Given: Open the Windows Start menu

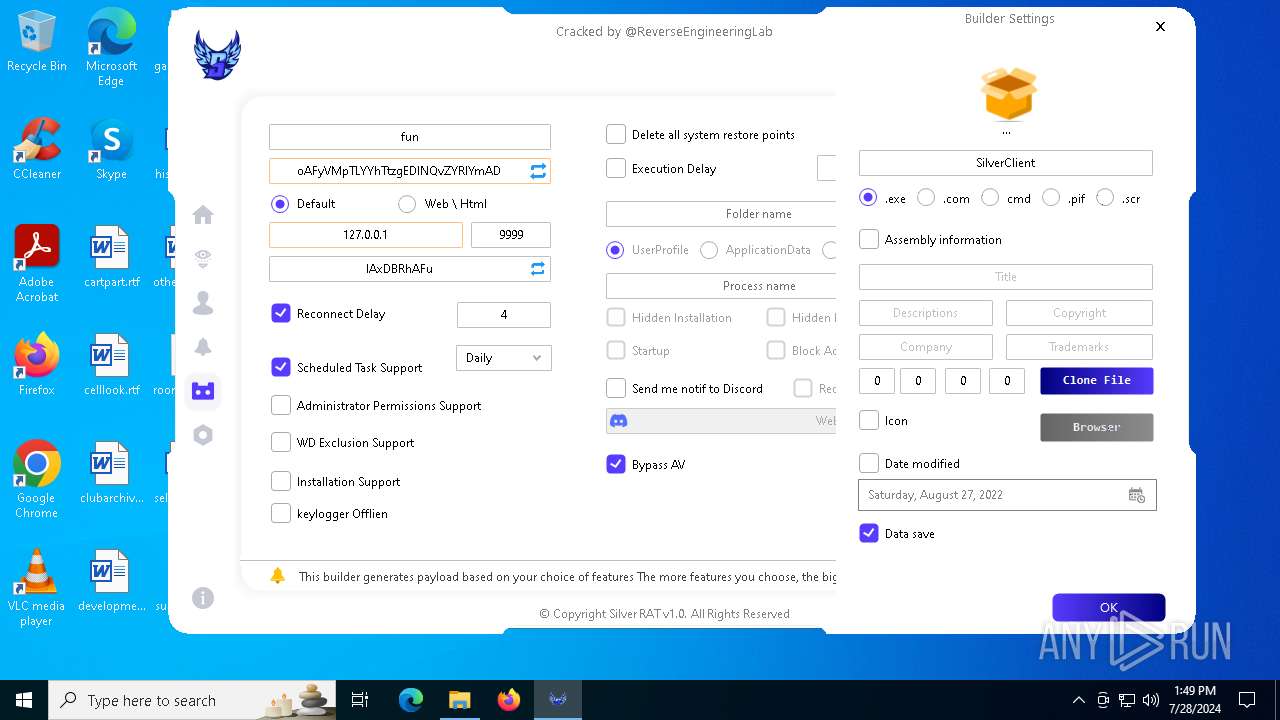Looking at the screenshot, I should pos(24,700).
